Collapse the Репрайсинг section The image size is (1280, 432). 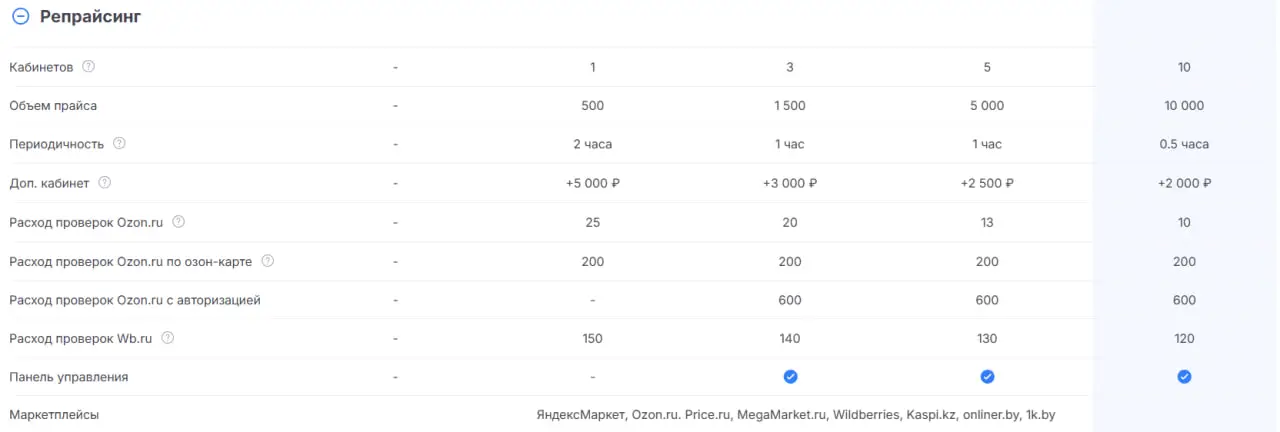pyautogui.click(x=20, y=17)
